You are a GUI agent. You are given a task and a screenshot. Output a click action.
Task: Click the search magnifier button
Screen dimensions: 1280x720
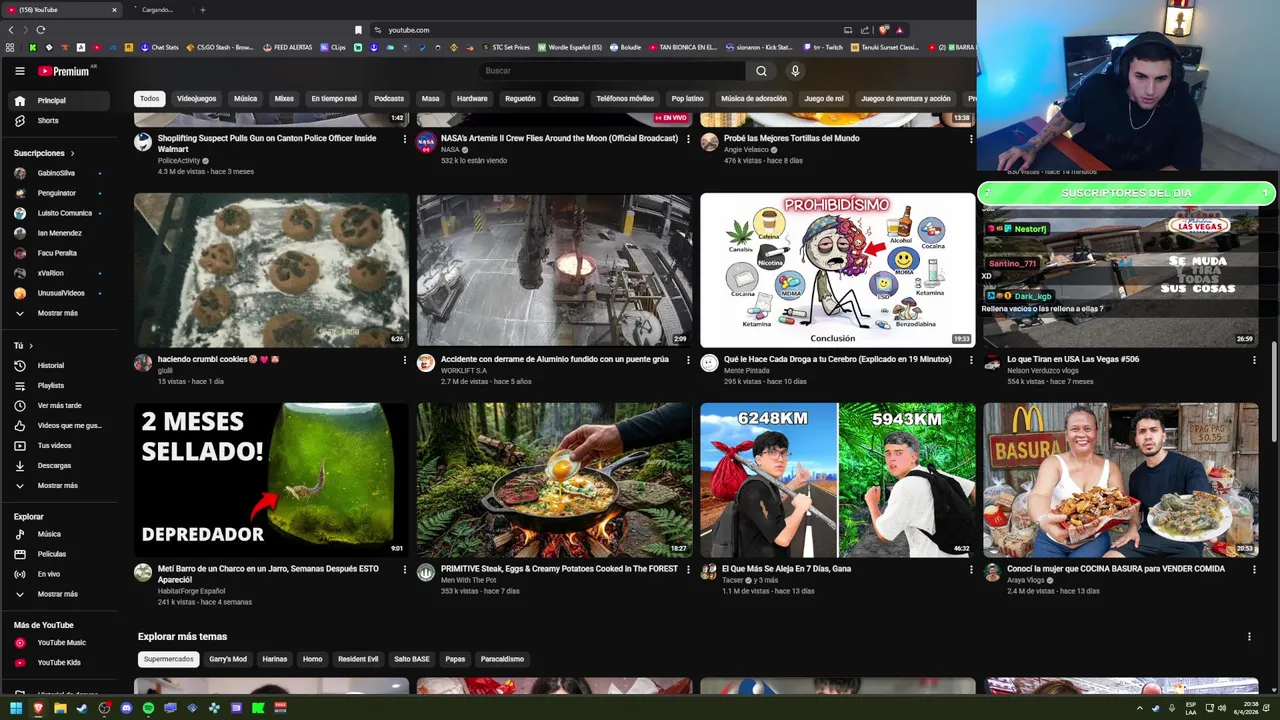click(x=761, y=71)
